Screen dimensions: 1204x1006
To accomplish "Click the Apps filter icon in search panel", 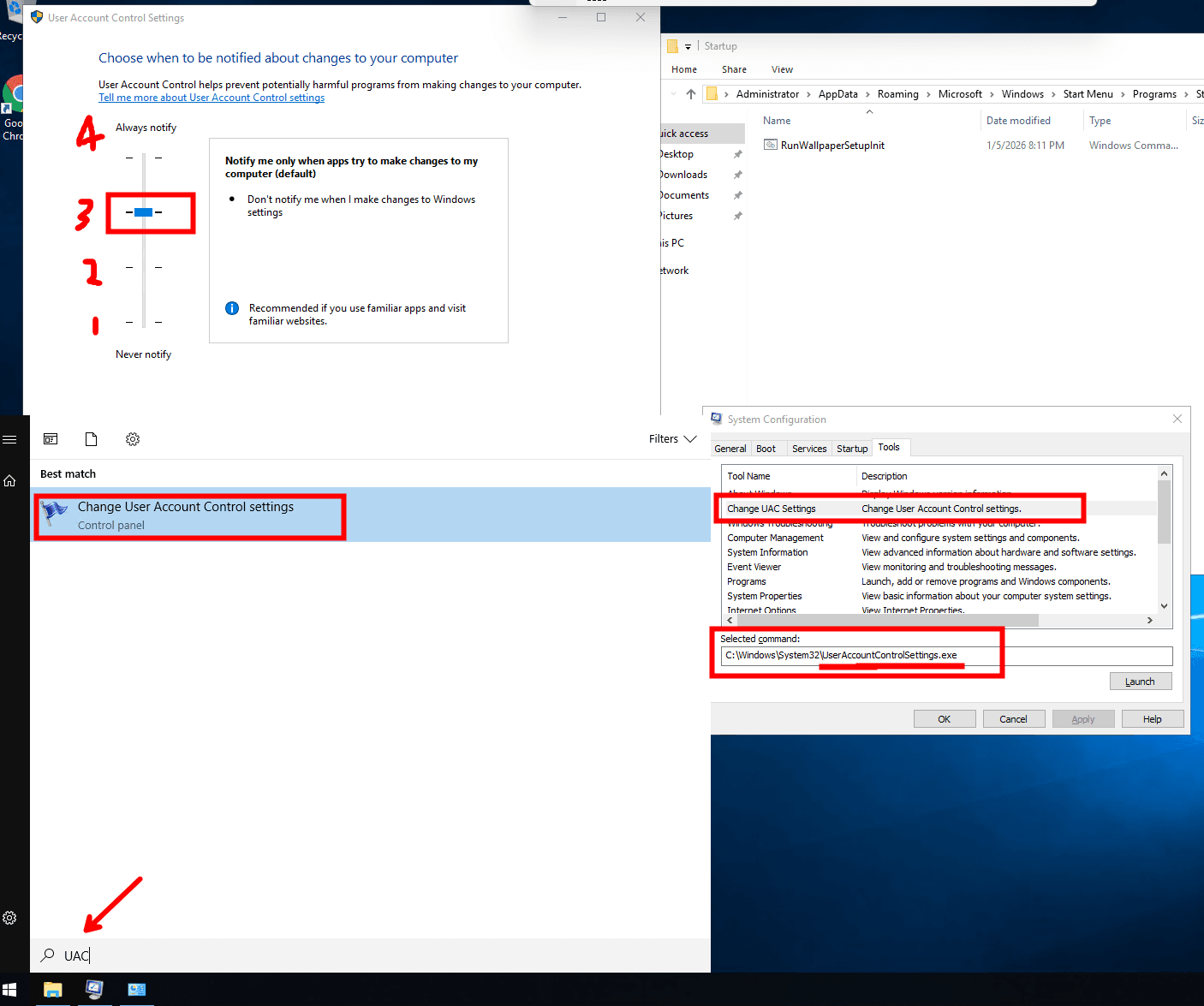I will pyautogui.click(x=51, y=439).
